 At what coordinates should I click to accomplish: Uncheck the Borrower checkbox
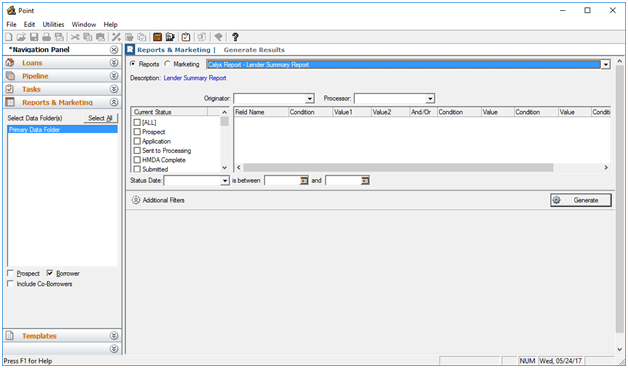pyautogui.click(x=50, y=273)
